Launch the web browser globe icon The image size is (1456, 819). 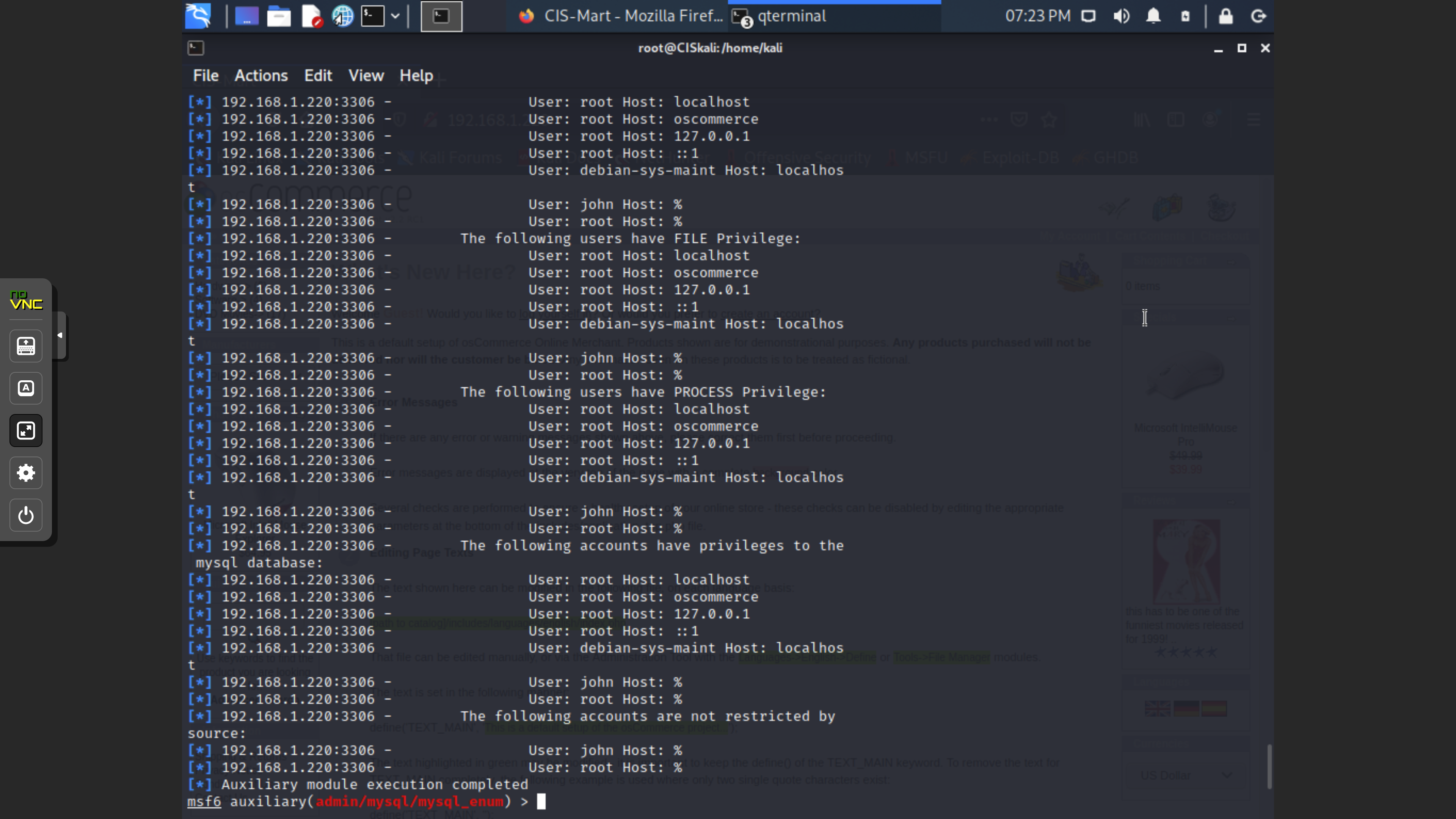342,16
